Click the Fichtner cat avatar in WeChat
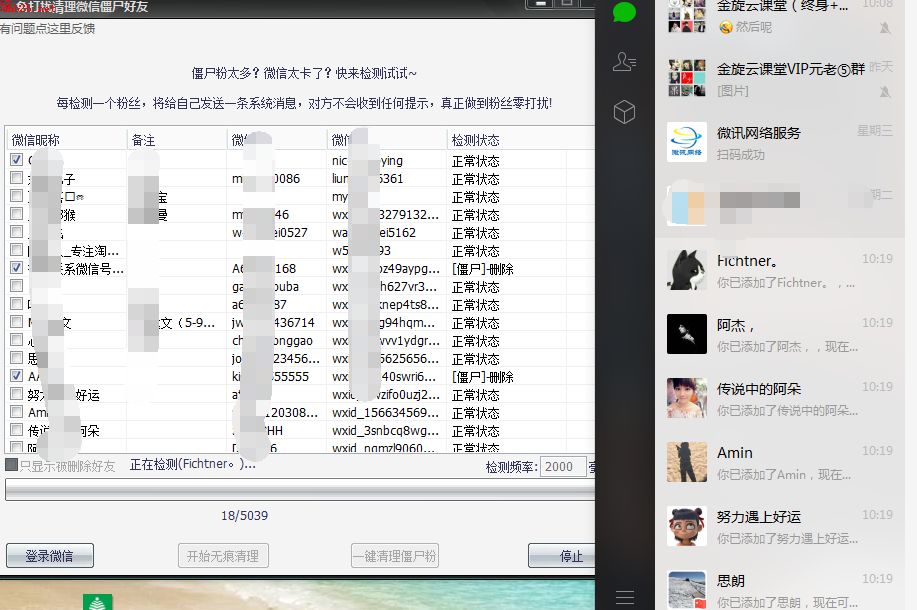This screenshot has width=917, height=610. 687,270
